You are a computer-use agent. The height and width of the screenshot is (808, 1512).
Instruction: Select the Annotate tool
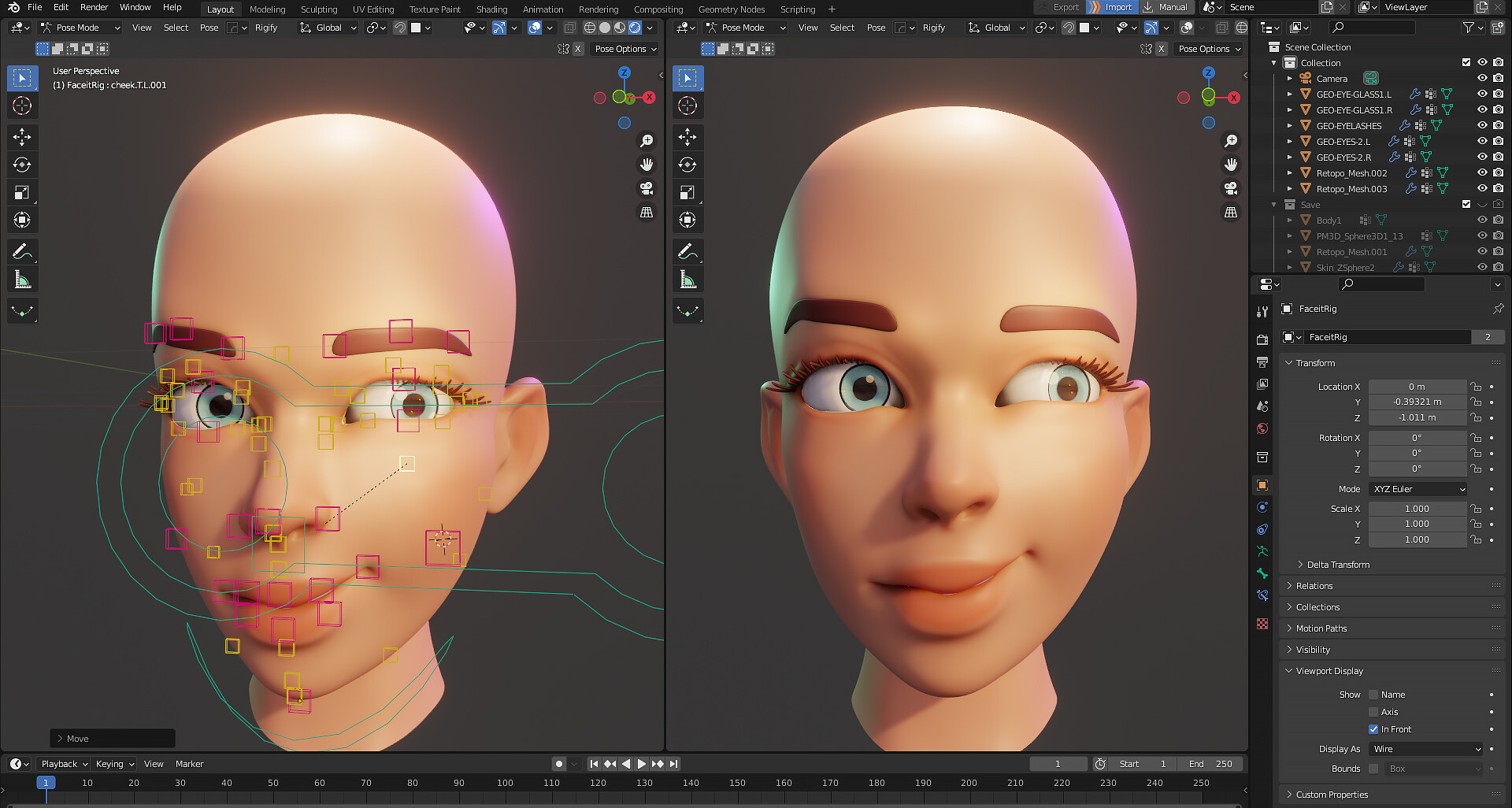[22, 251]
